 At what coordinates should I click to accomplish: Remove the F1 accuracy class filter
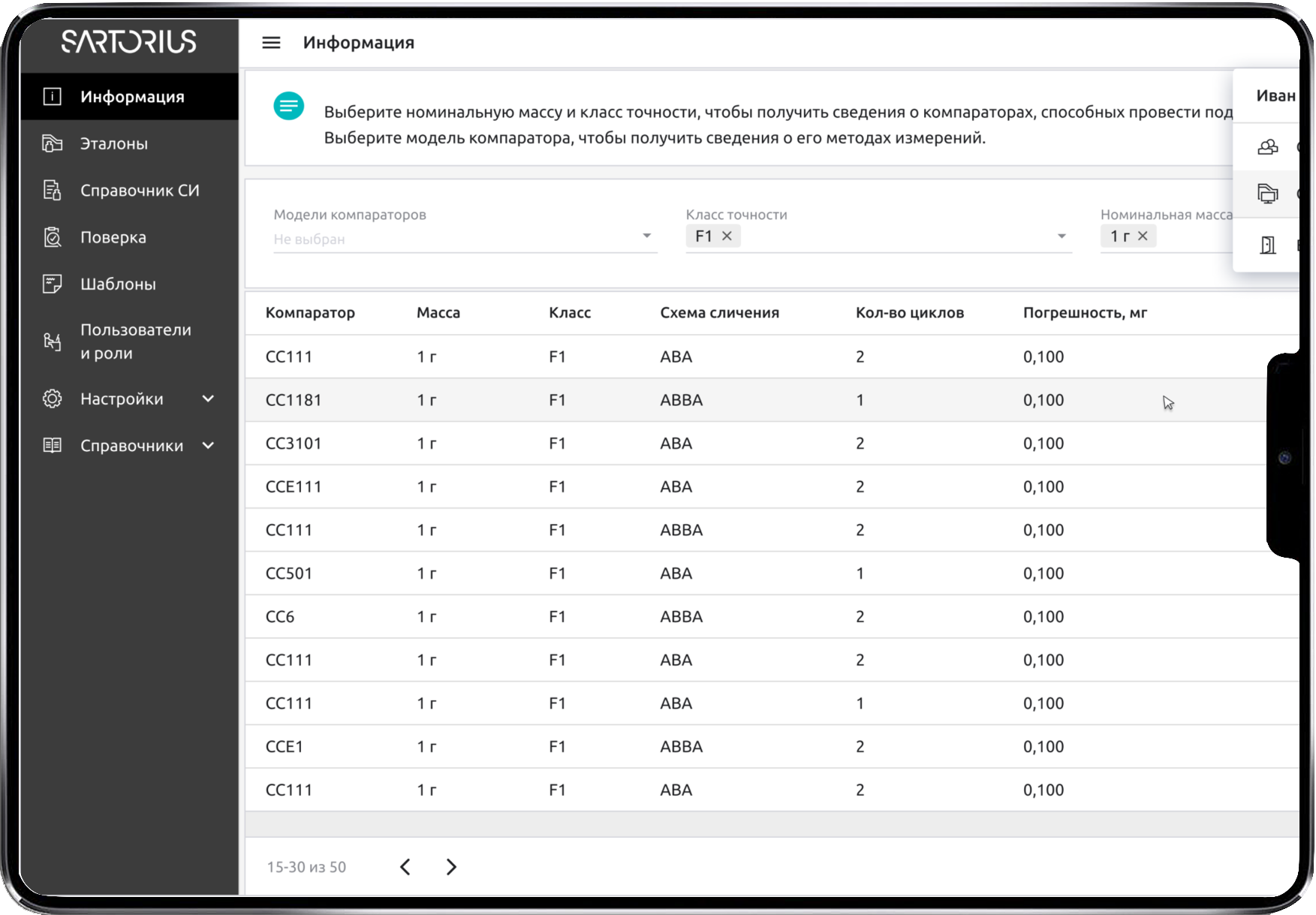pyautogui.click(x=725, y=236)
